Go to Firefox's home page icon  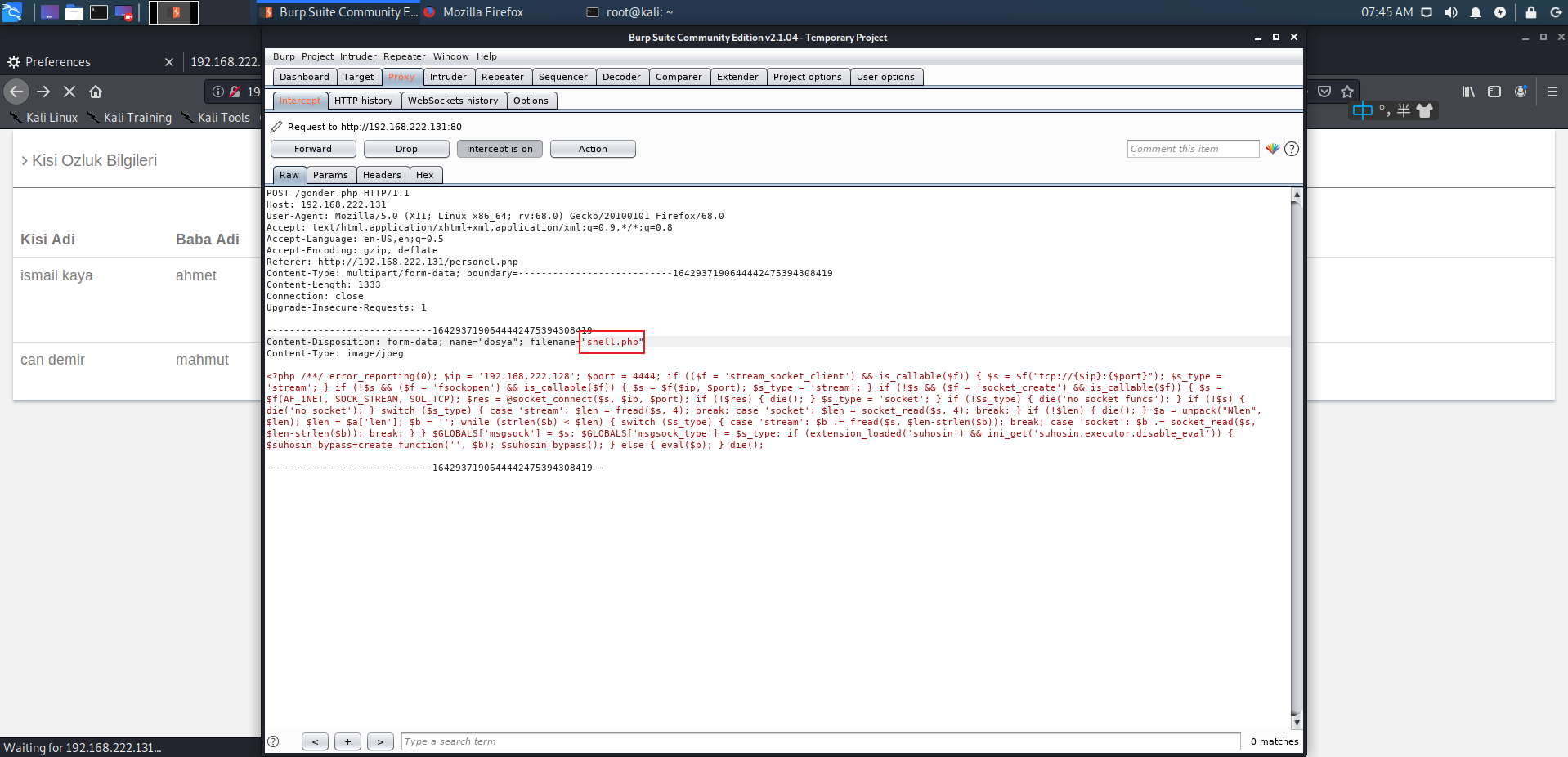click(x=96, y=92)
